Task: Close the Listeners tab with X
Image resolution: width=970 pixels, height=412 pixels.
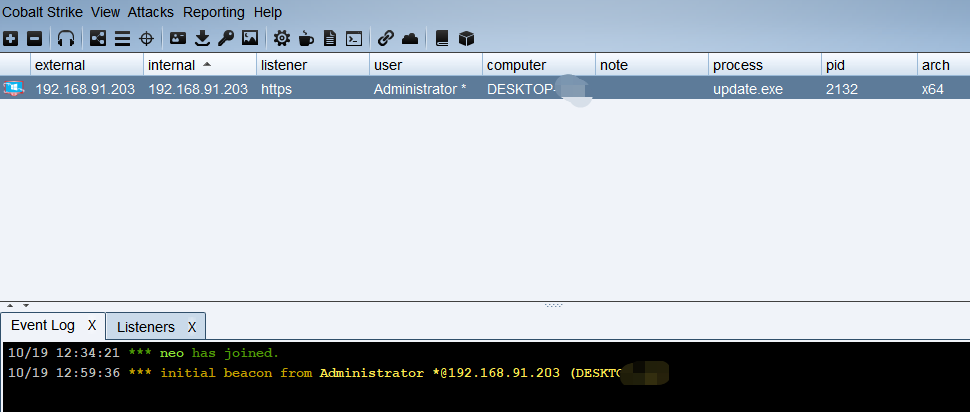Action: coord(192,327)
